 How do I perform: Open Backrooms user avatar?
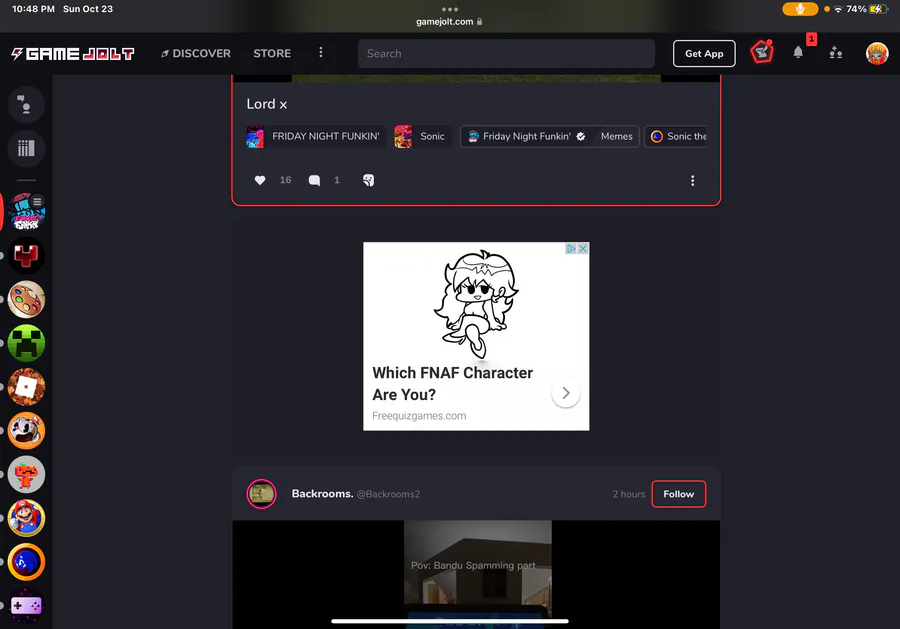[261, 494]
